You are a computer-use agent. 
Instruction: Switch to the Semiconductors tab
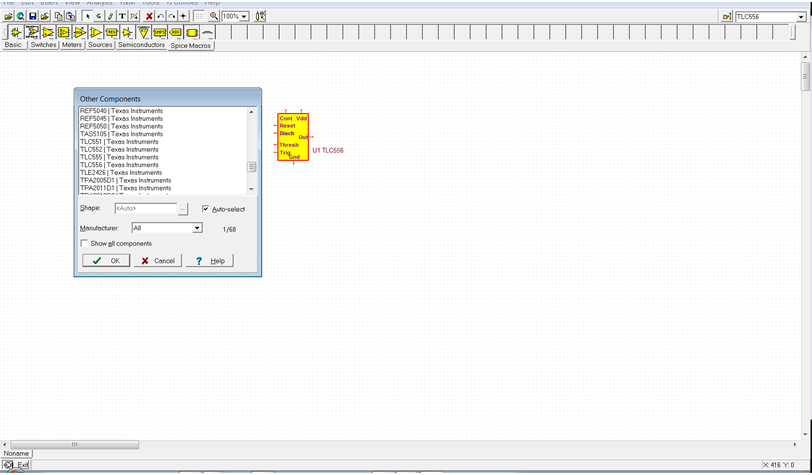[x=141, y=45]
